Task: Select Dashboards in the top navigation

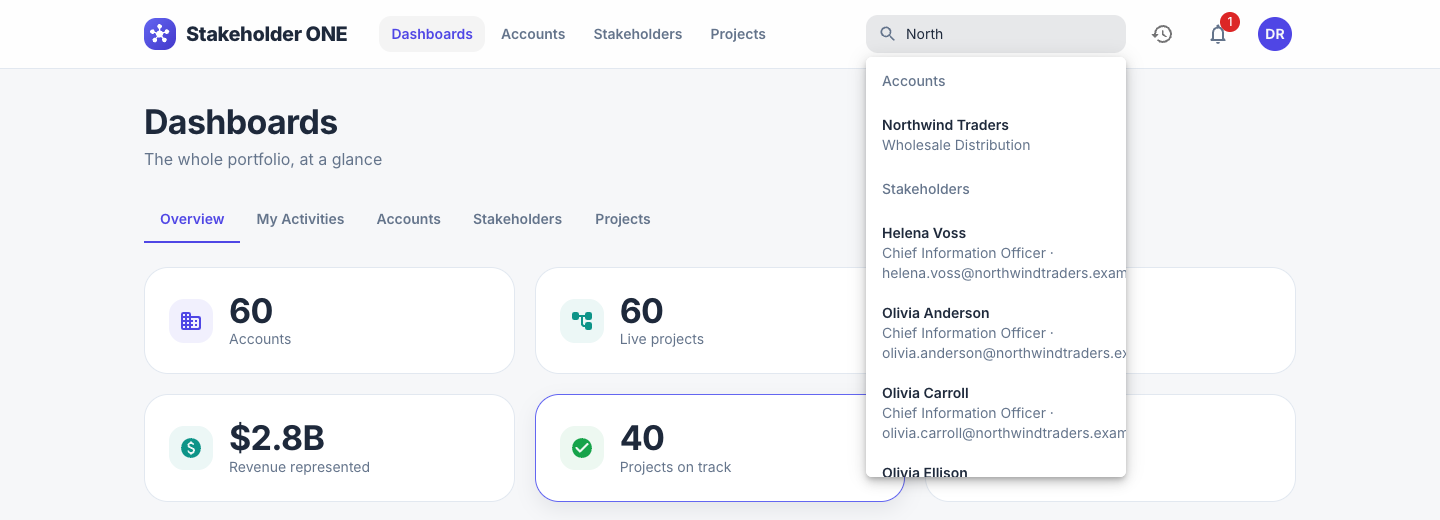Action: (432, 34)
